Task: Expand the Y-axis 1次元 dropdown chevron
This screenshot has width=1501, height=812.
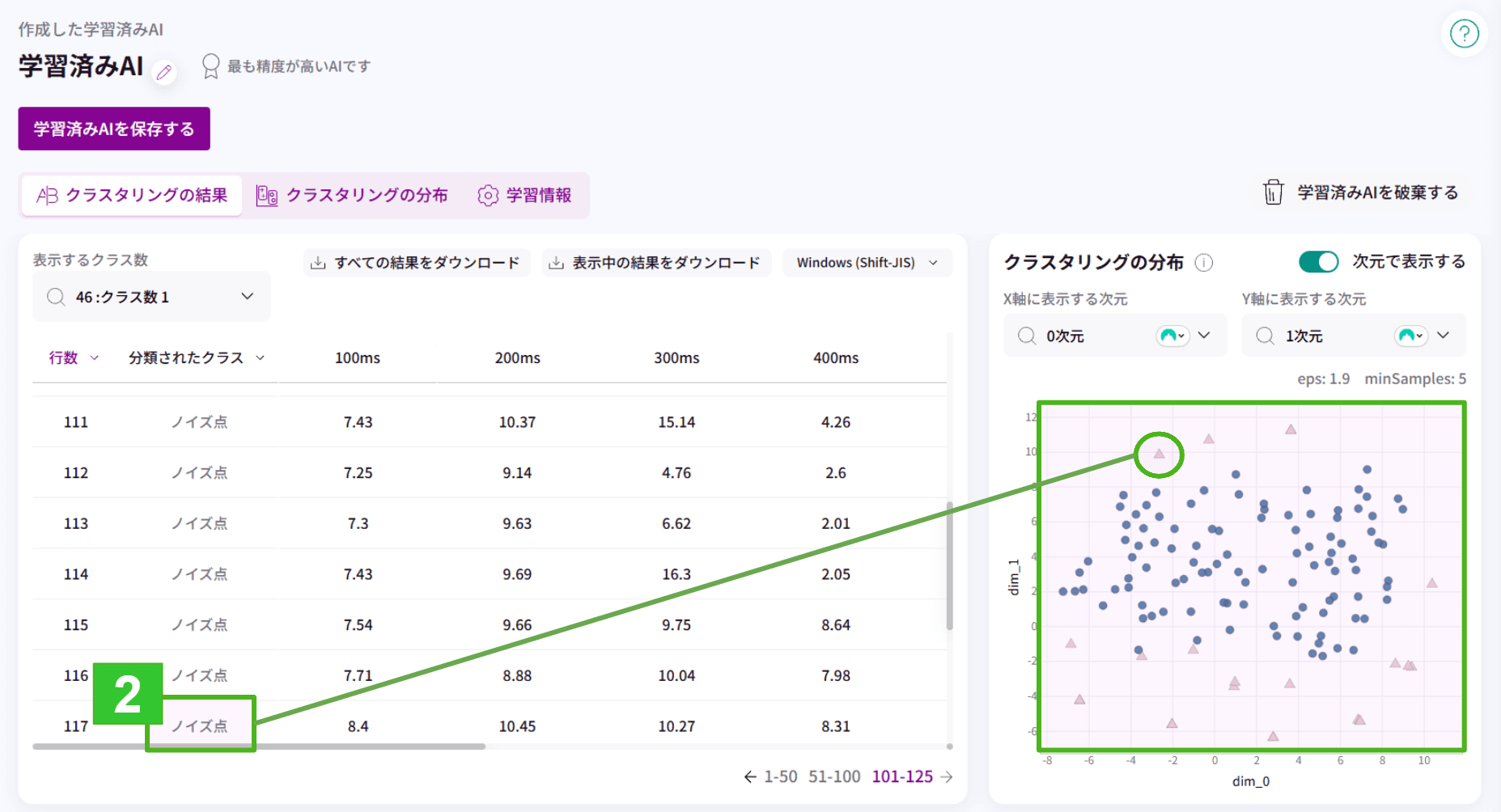Action: [x=1443, y=336]
